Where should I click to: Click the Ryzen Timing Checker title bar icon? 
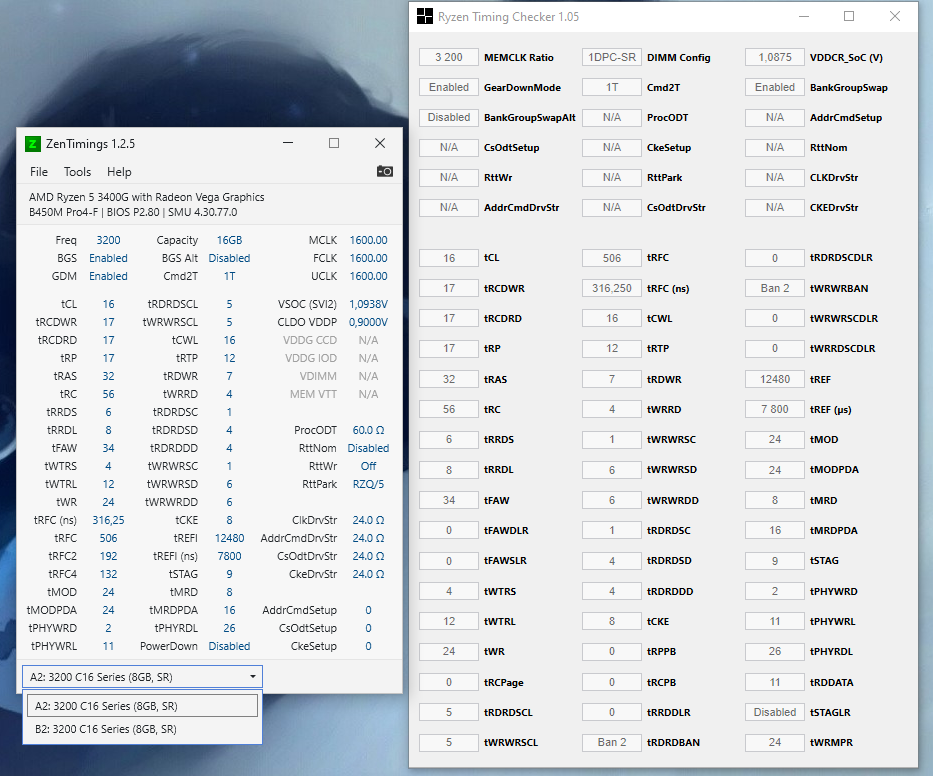(425, 16)
